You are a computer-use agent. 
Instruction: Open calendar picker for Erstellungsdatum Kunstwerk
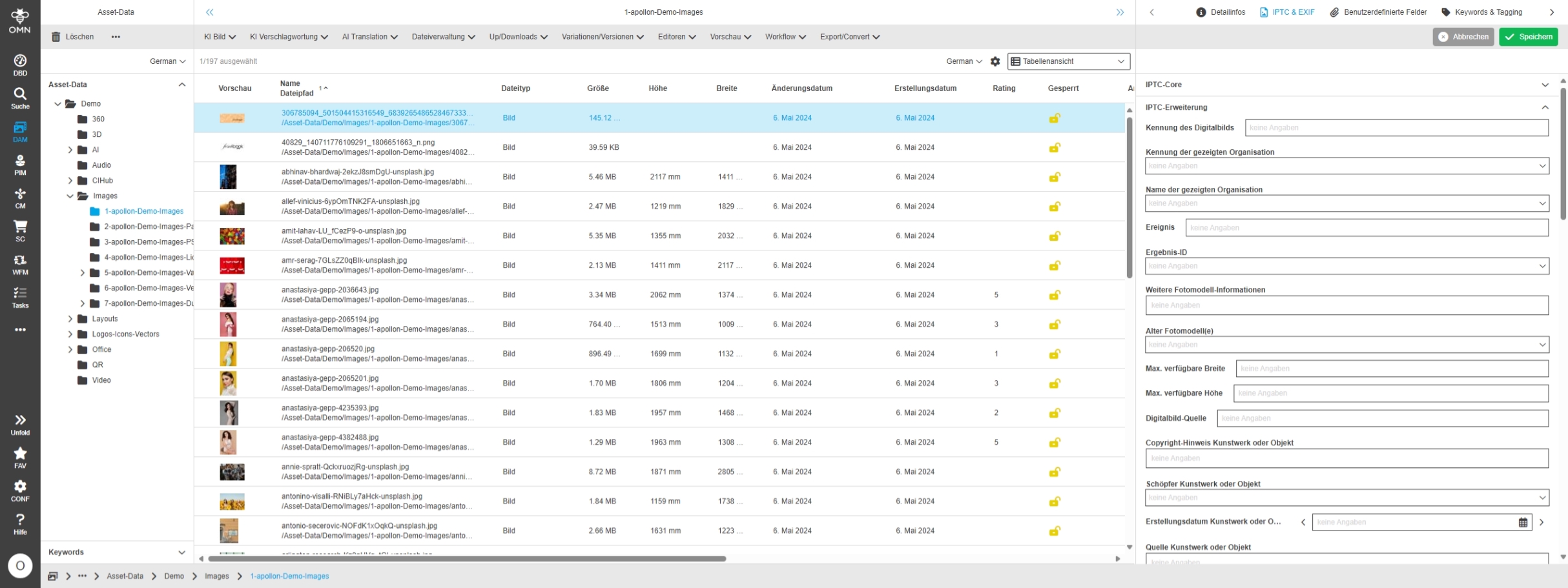pos(1523,522)
